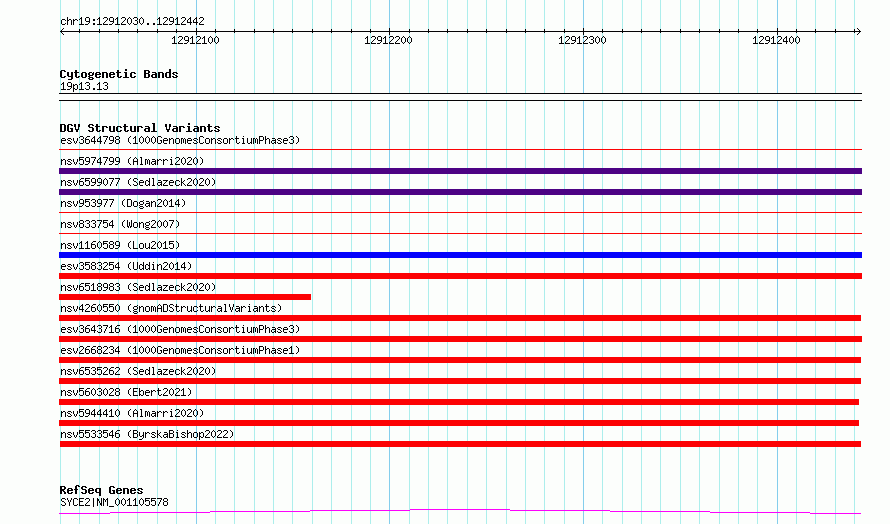Image resolution: width=890 pixels, height=524 pixels.
Task: Click the esv3644798 (1000GenomesConsortiumPhase3) variant label
Action: 180,140
